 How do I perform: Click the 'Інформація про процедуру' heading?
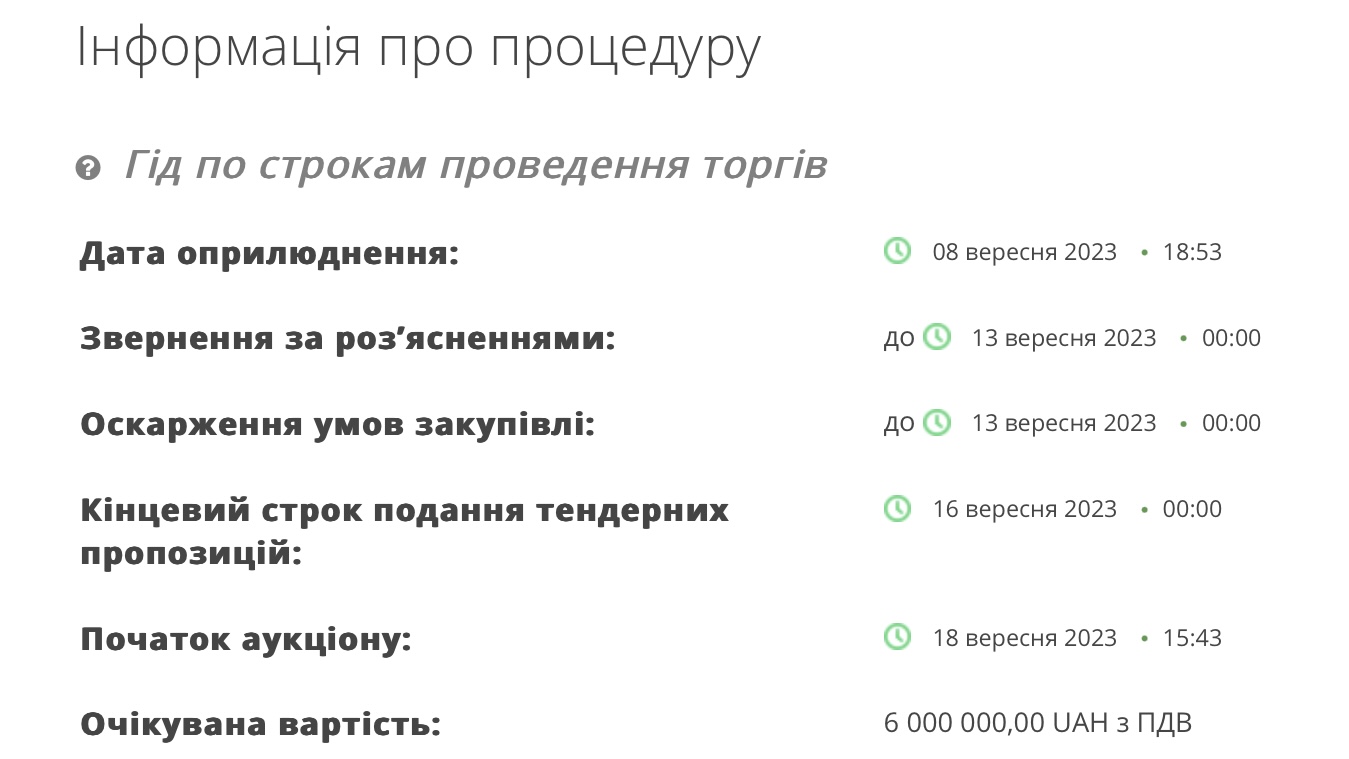(418, 46)
